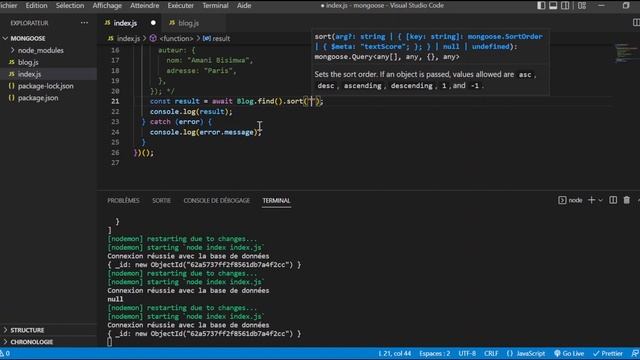Open Affichage menu
This screenshot has height=360, width=640.
pos(107,6)
